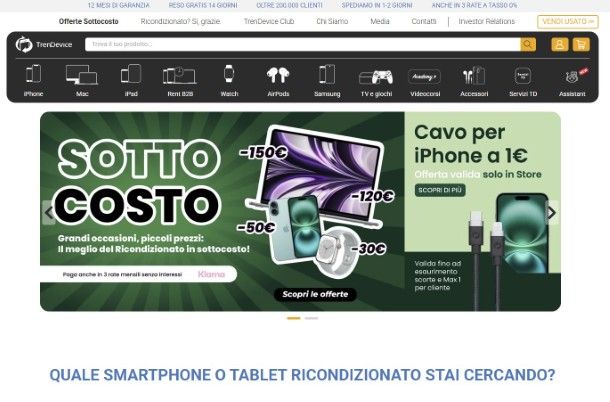
Task: Open the shopping cart icon
Action: [x=581, y=44]
